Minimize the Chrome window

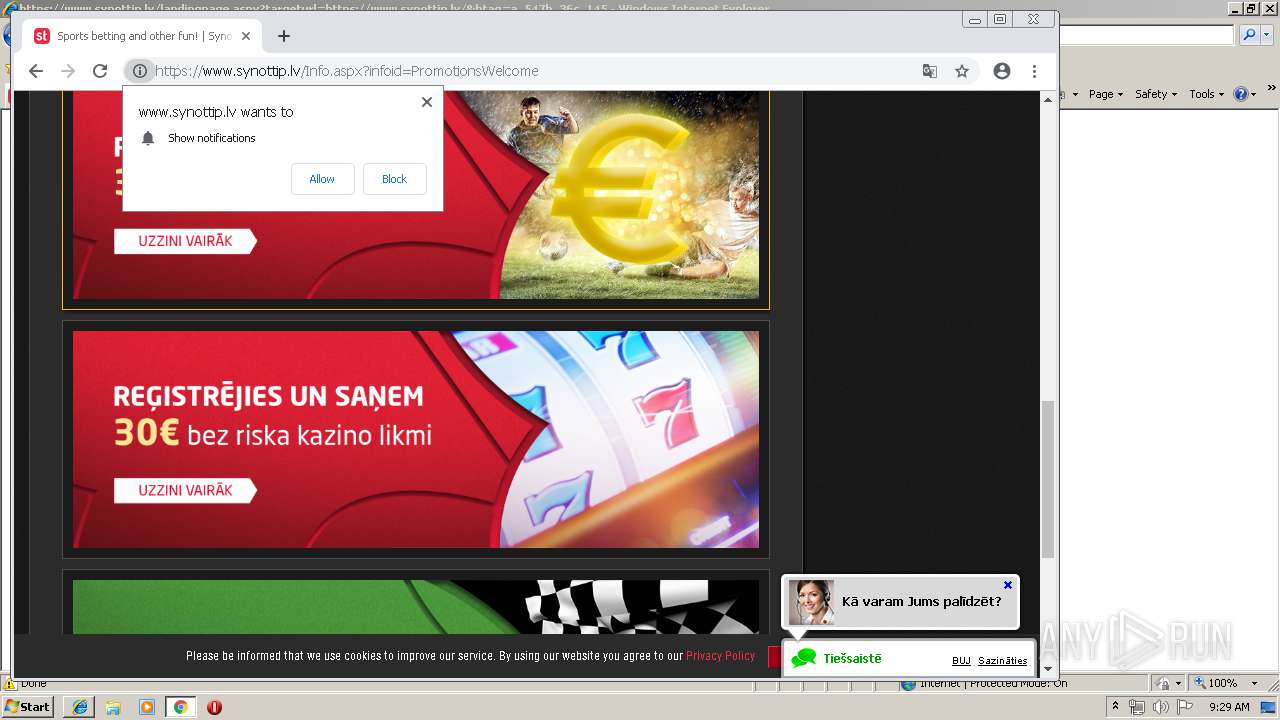tap(975, 19)
